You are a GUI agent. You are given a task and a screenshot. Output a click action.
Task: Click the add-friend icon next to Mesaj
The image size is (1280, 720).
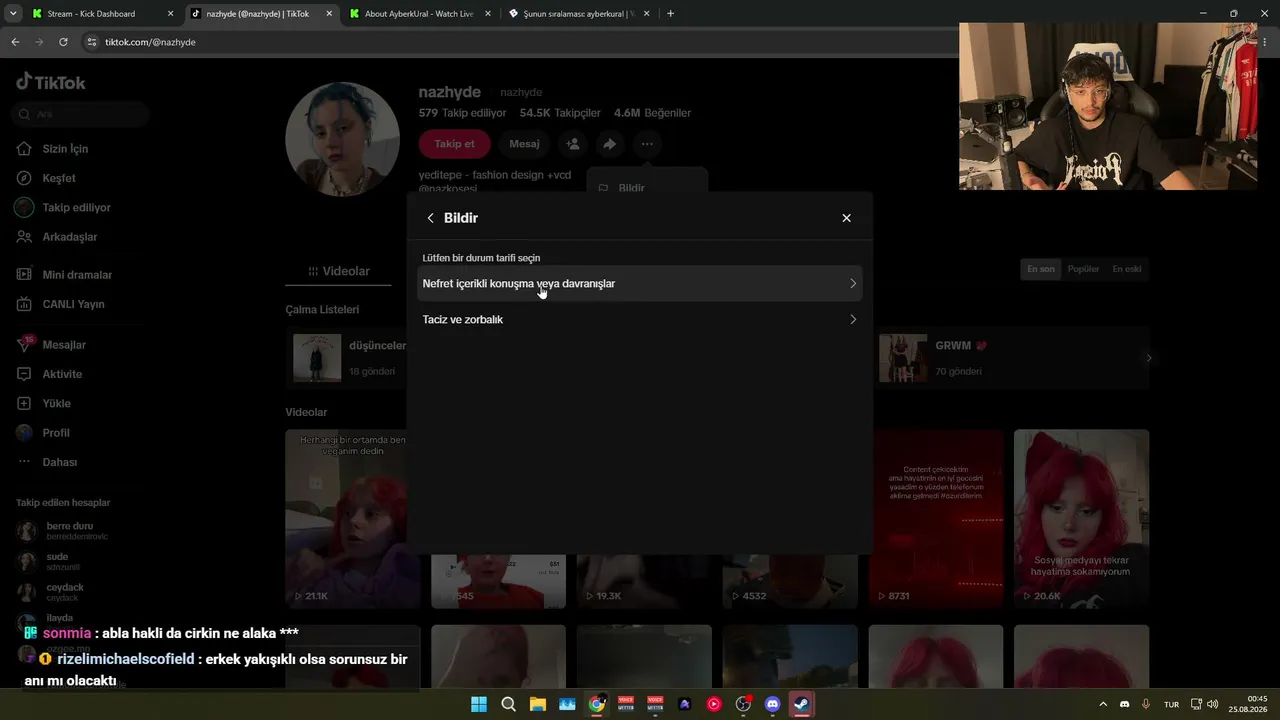tap(573, 144)
